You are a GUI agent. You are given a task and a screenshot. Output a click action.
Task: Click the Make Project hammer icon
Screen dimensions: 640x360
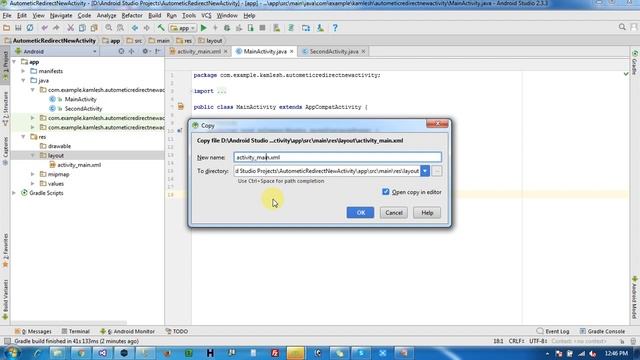[x=161, y=28]
